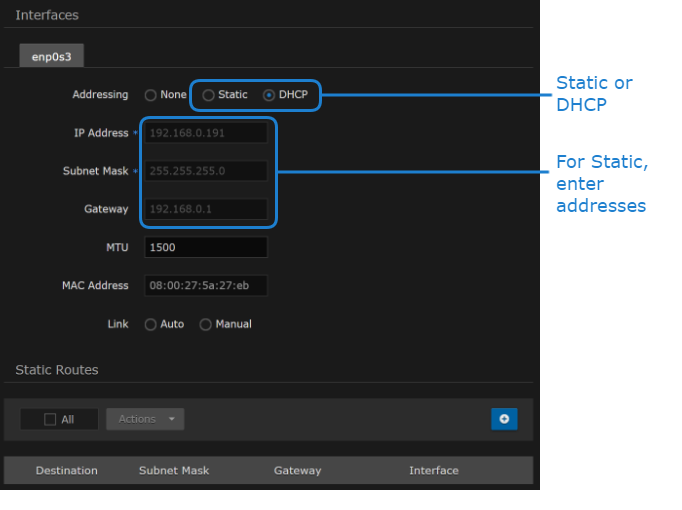
Task: Select the Static addressing option
Action: click(208, 96)
